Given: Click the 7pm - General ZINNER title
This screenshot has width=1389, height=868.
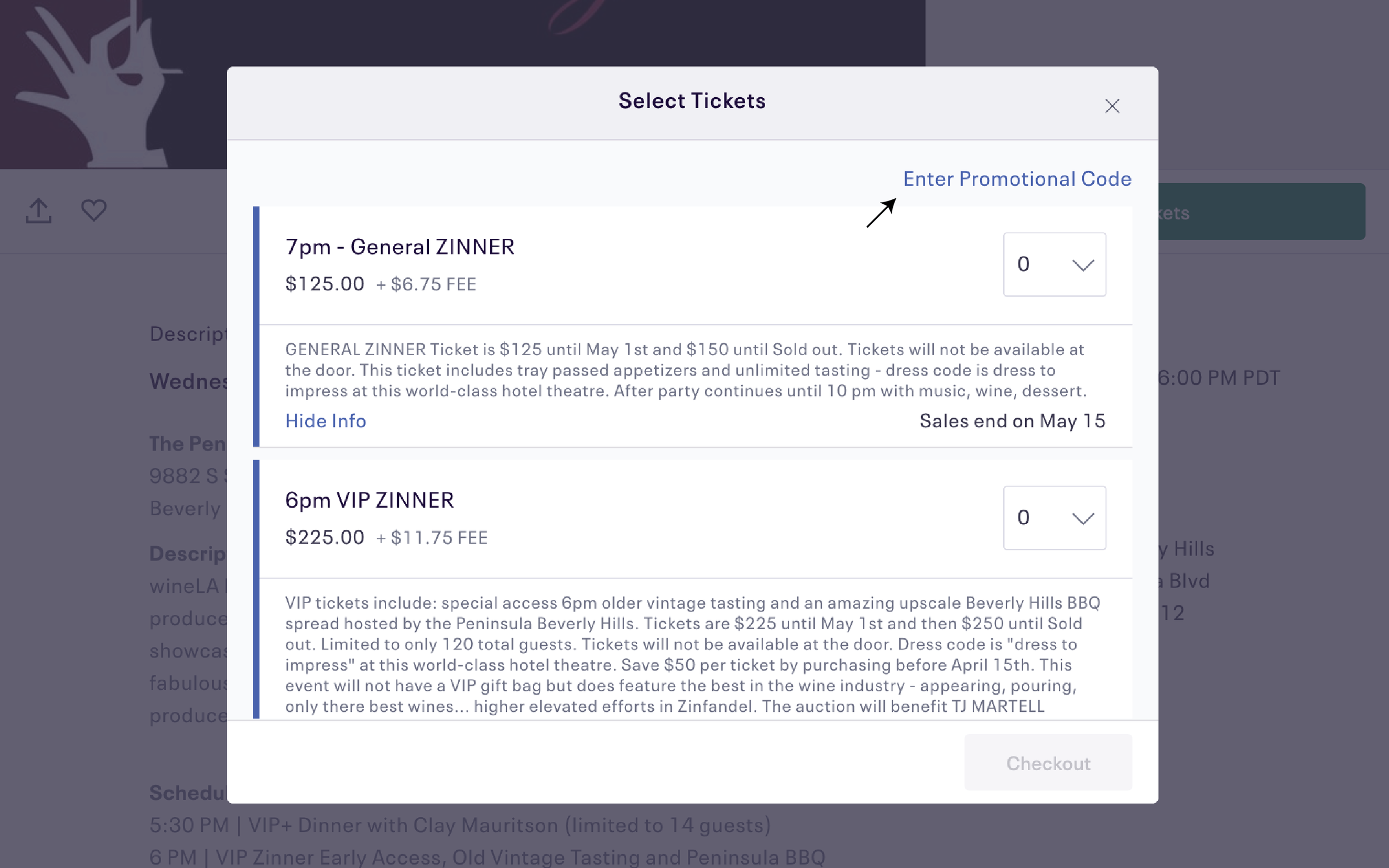Looking at the screenshot, I should pyautogui.click(x=399, y=247).
